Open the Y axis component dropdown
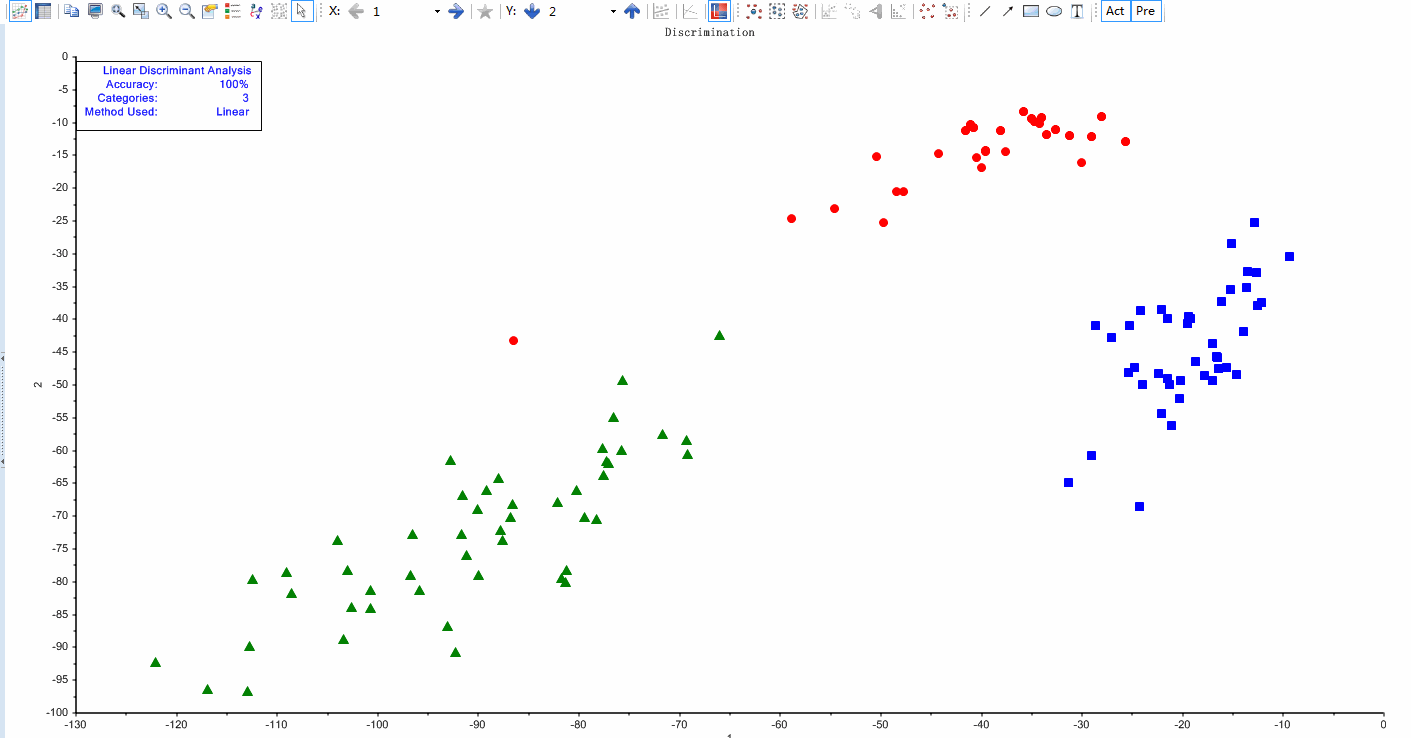 tap(613, 11)
